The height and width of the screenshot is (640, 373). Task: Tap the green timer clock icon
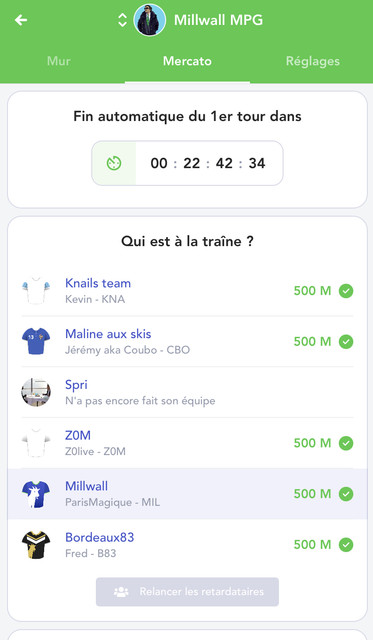point(114,163)
